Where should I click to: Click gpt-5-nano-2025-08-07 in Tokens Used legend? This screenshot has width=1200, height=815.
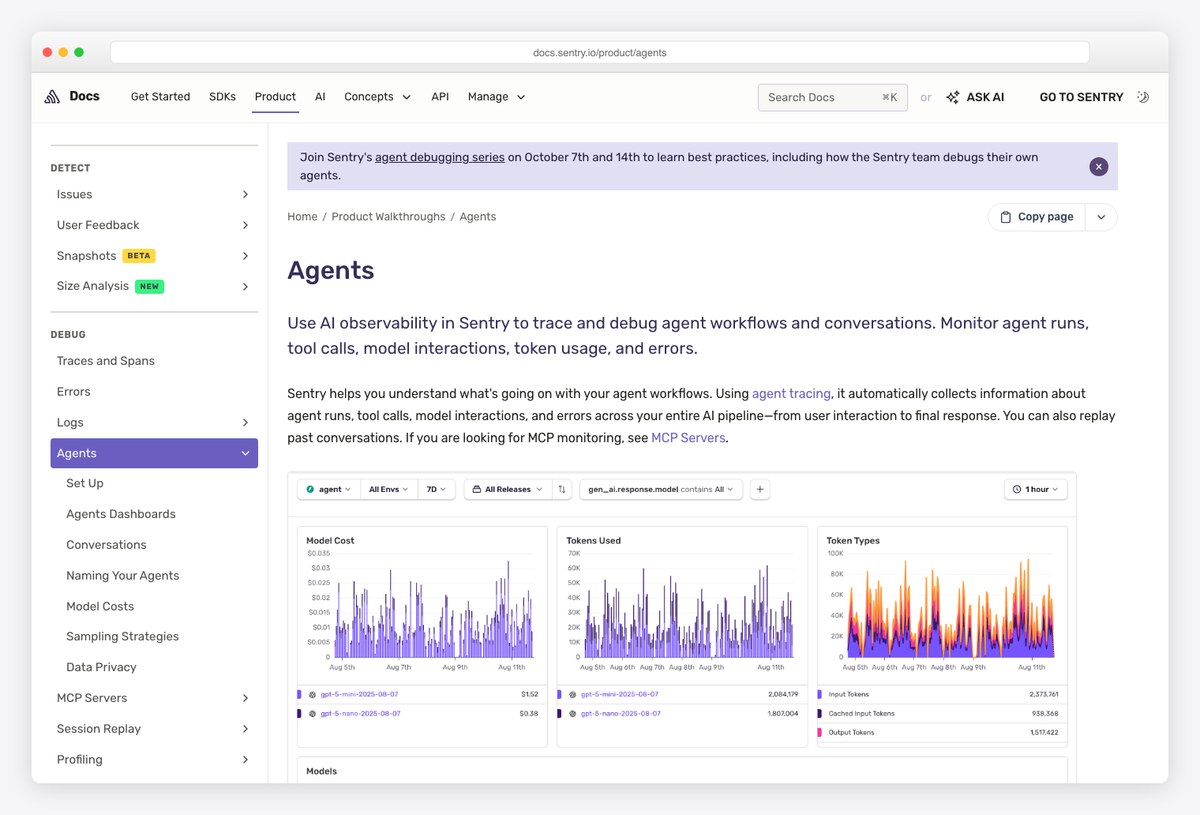619,714
